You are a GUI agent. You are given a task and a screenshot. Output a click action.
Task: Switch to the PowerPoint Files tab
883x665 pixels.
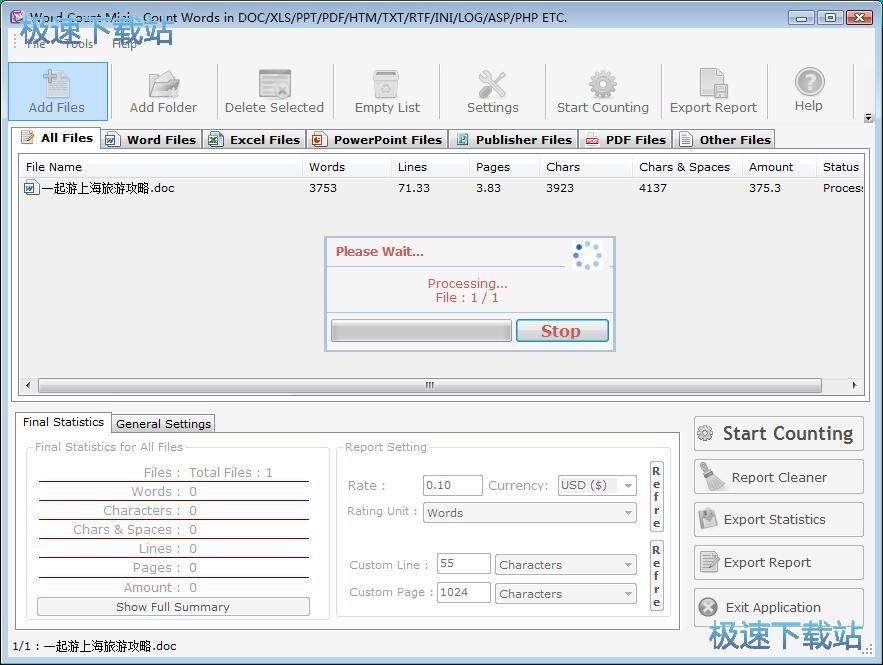tap(377, 140)
